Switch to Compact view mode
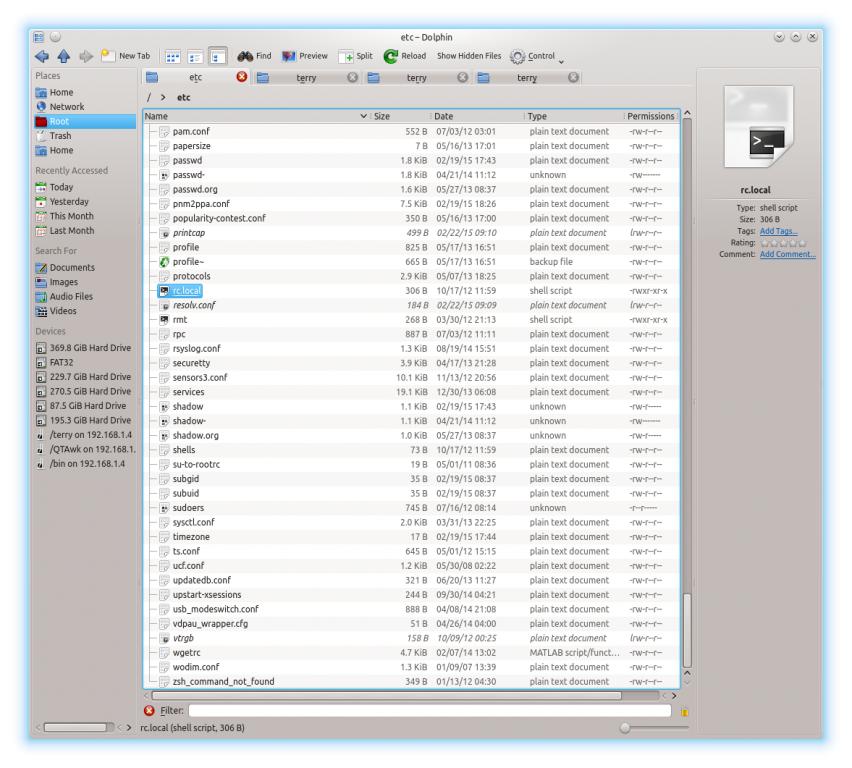852x768 pixels. tap(194, 57)
